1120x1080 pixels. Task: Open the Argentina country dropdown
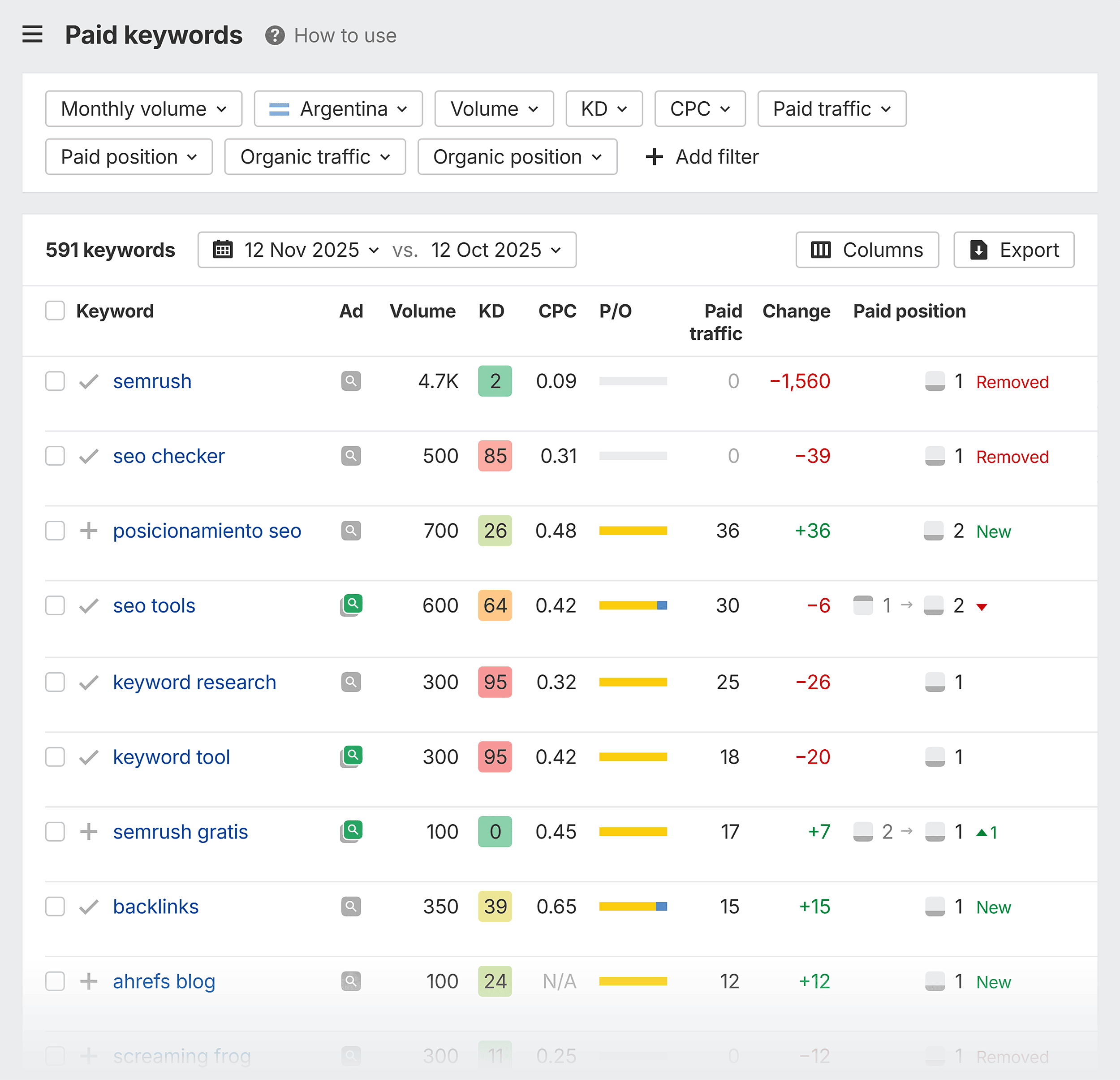pos(338,108)
